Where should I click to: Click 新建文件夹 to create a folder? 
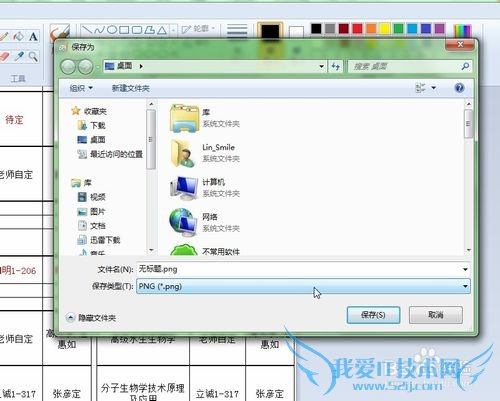click(130, 88)
